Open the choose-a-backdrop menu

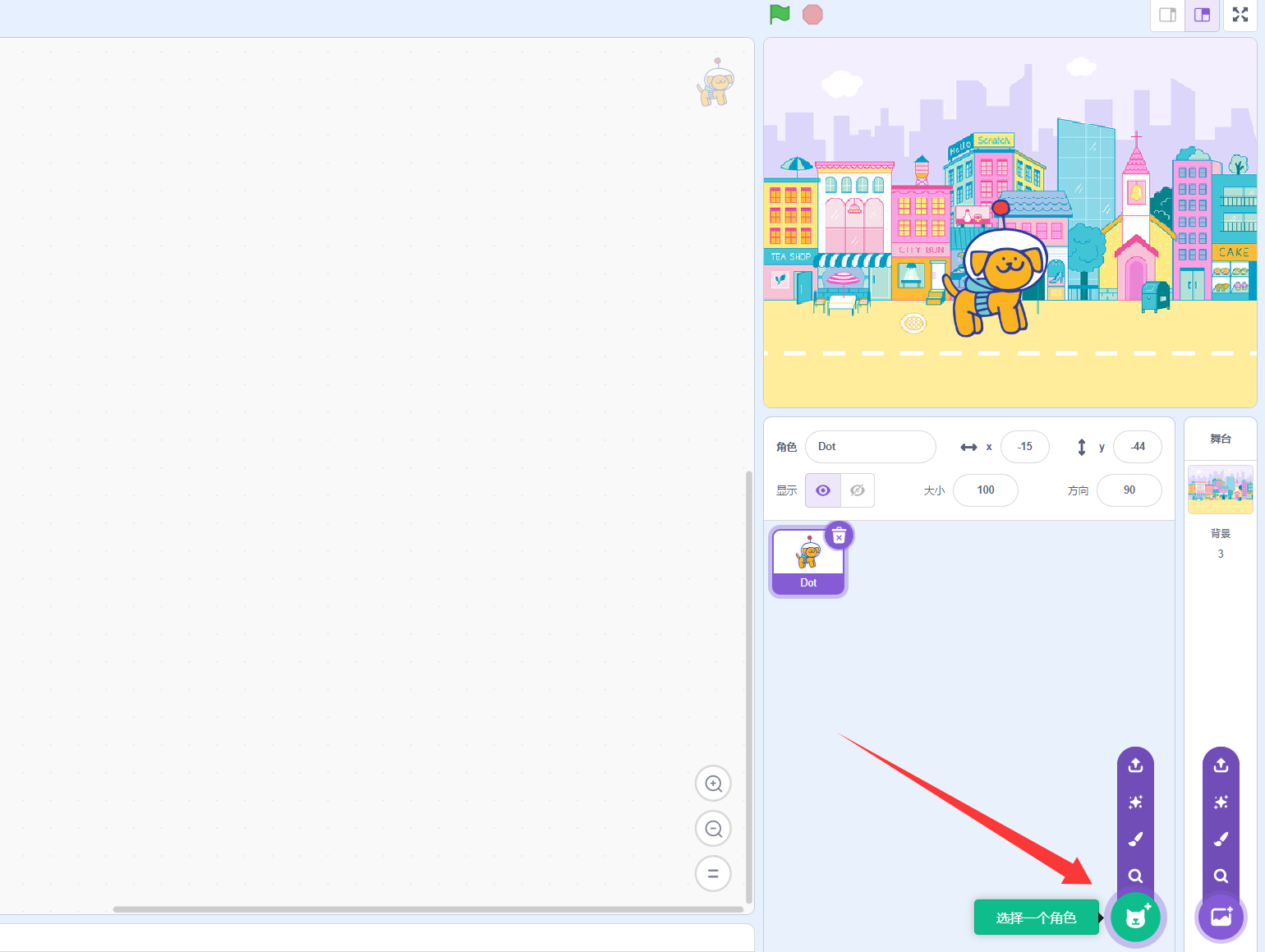point(1221,918)
